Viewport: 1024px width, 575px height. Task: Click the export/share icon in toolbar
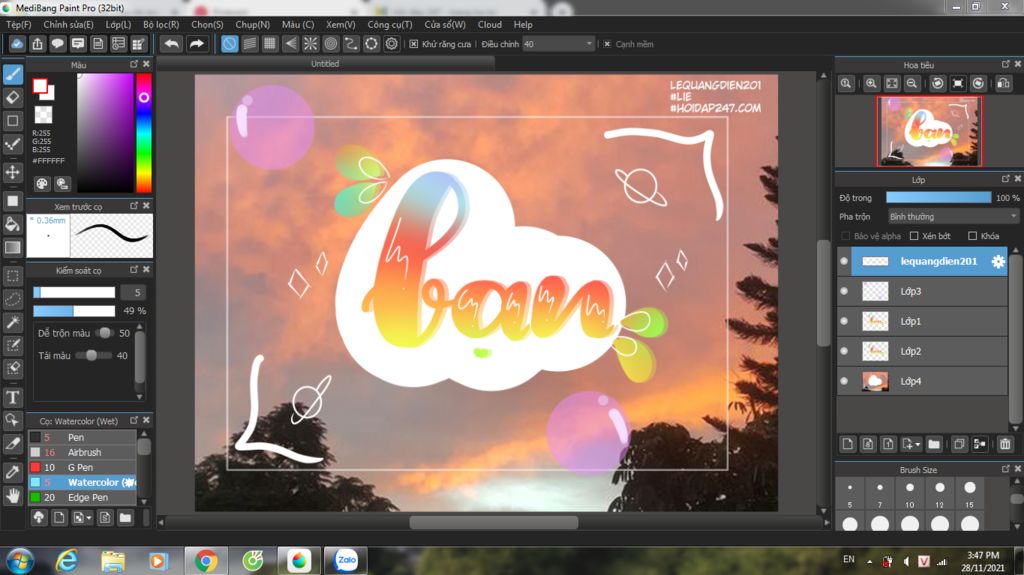[x=37, y=44]
